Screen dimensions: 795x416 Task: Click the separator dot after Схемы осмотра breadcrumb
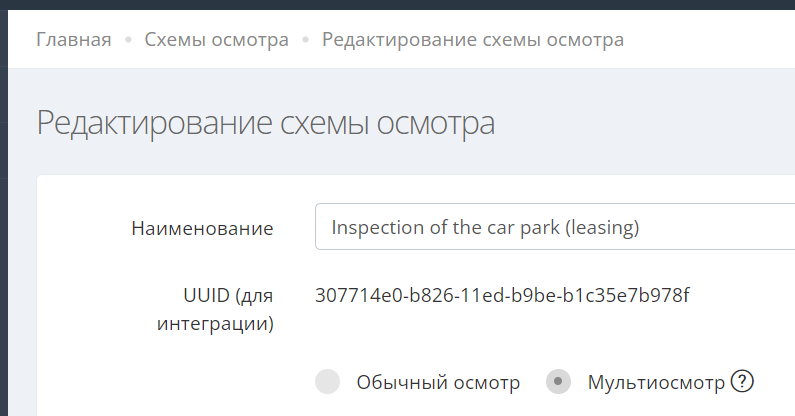(305, 40)
